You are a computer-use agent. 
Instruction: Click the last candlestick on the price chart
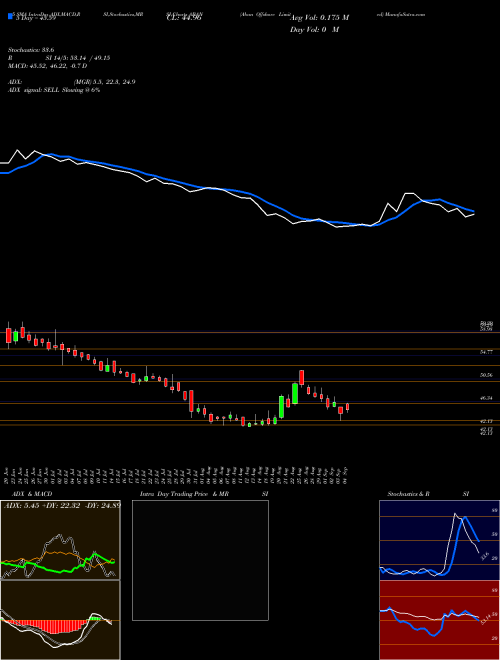point(347,407)
